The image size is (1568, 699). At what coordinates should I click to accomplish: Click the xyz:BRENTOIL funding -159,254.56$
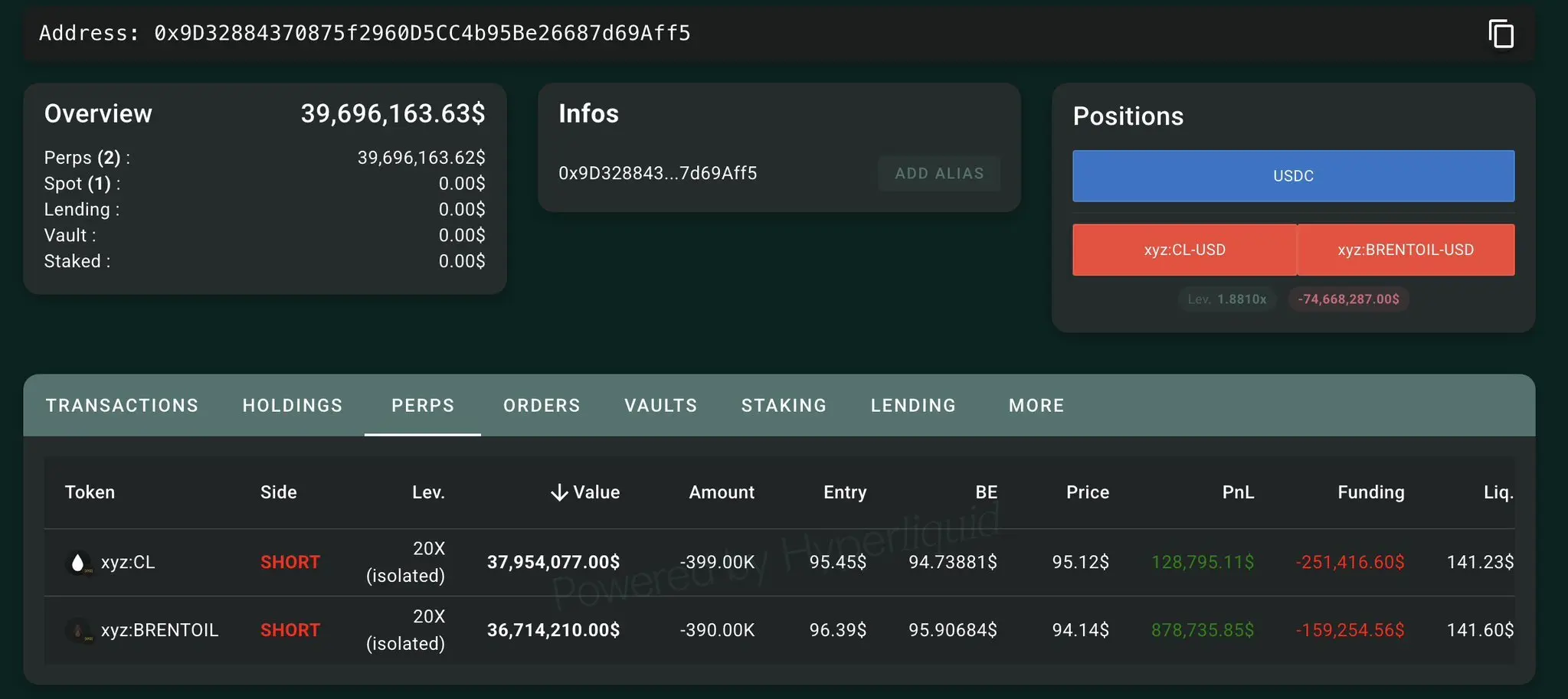click(x=1350, y=631)
